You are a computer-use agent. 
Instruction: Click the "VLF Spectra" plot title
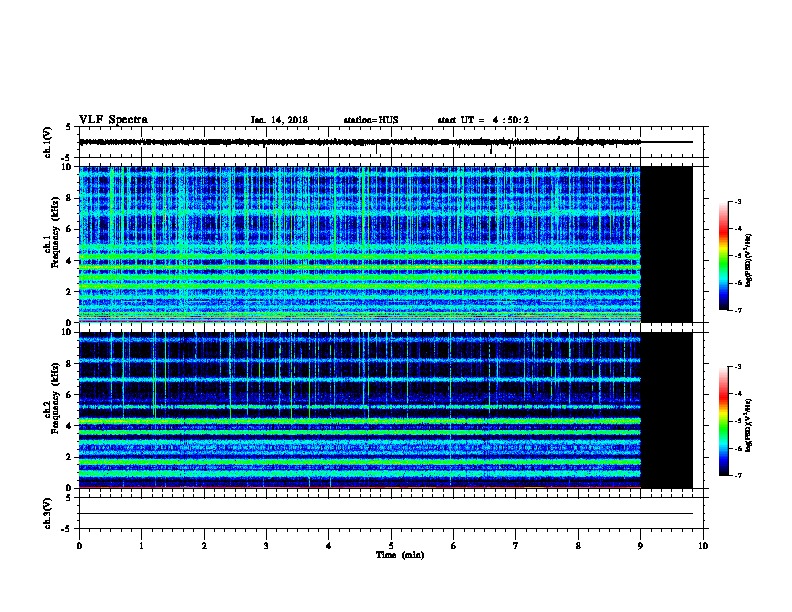point(113,120)
